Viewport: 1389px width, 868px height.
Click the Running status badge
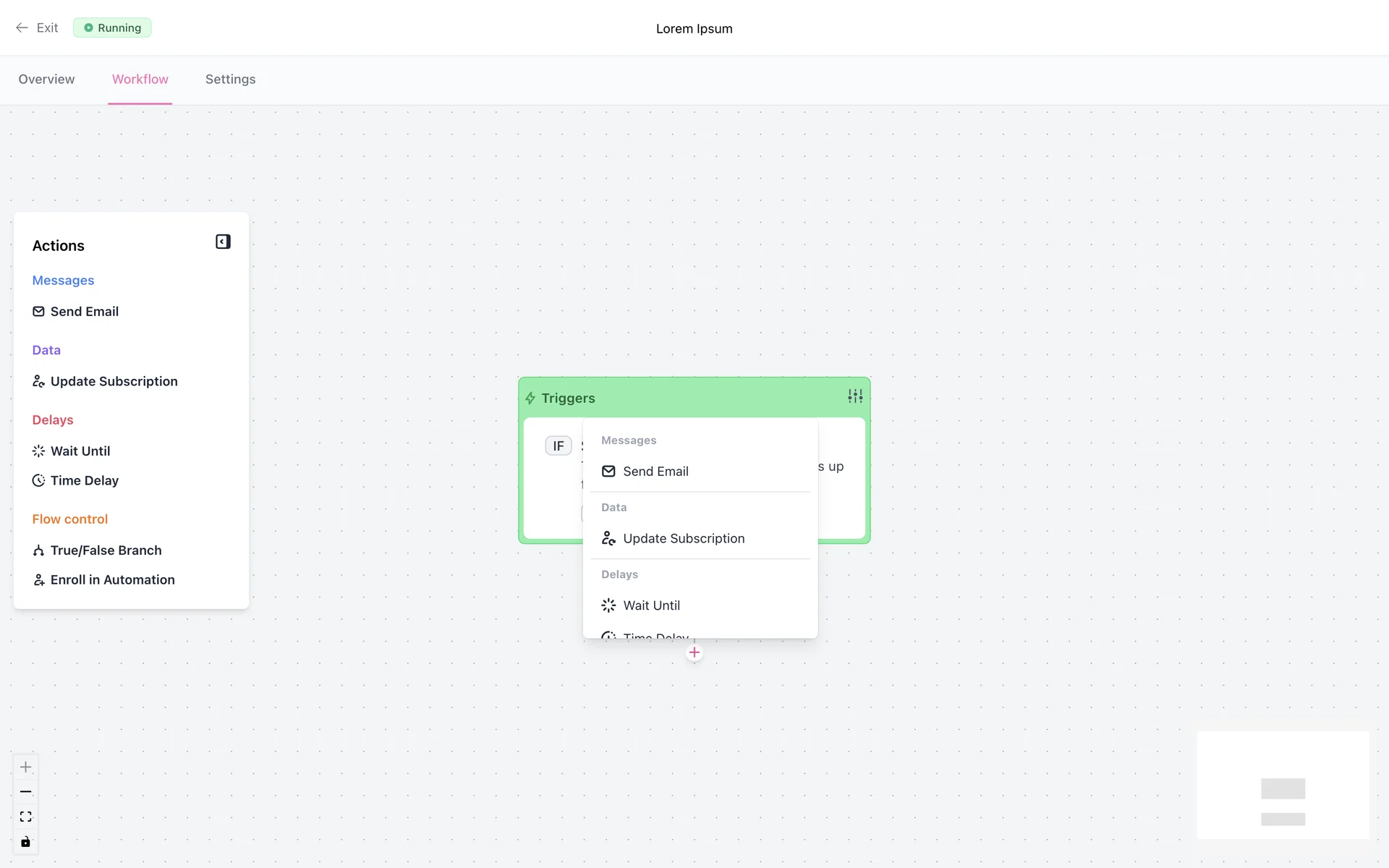click(x=112, y=28)
